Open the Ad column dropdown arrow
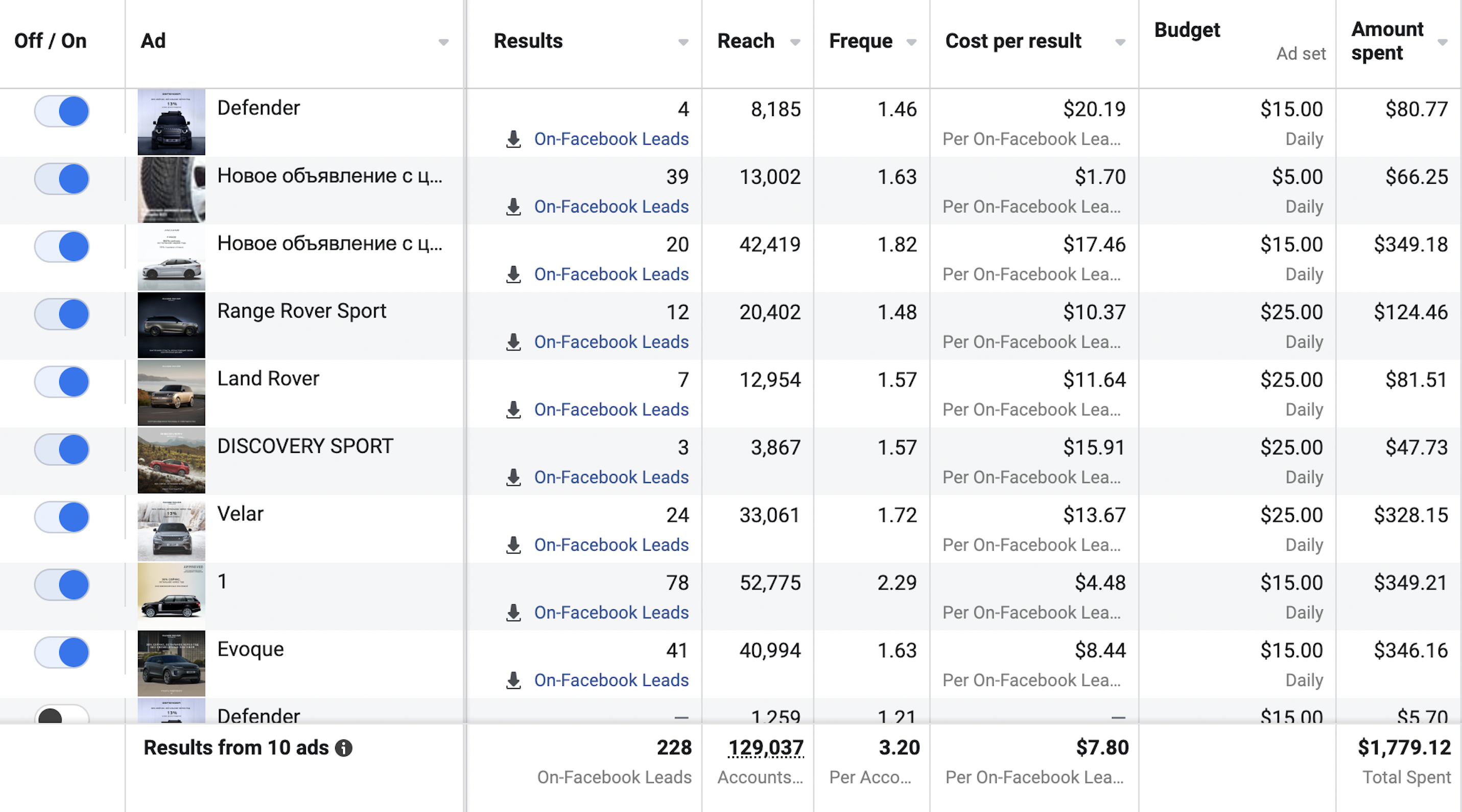 [x=443, y=42]
